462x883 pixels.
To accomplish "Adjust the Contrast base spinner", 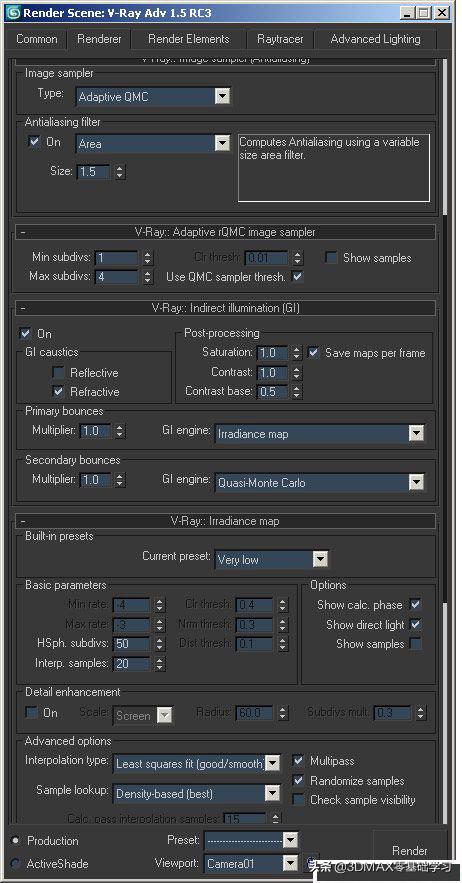I will click(297, 391).
